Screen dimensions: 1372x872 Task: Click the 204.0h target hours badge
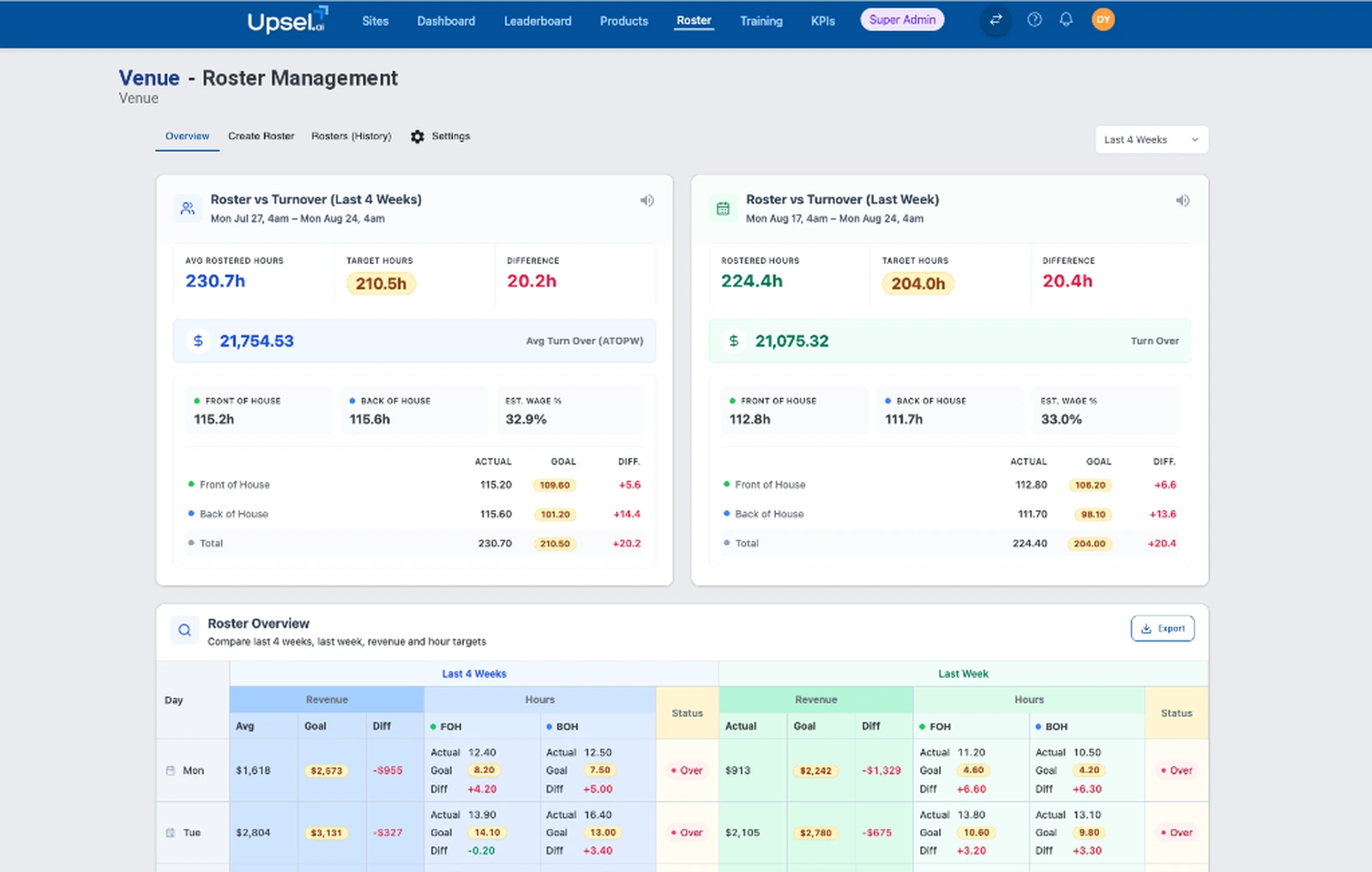click(918, 284)
